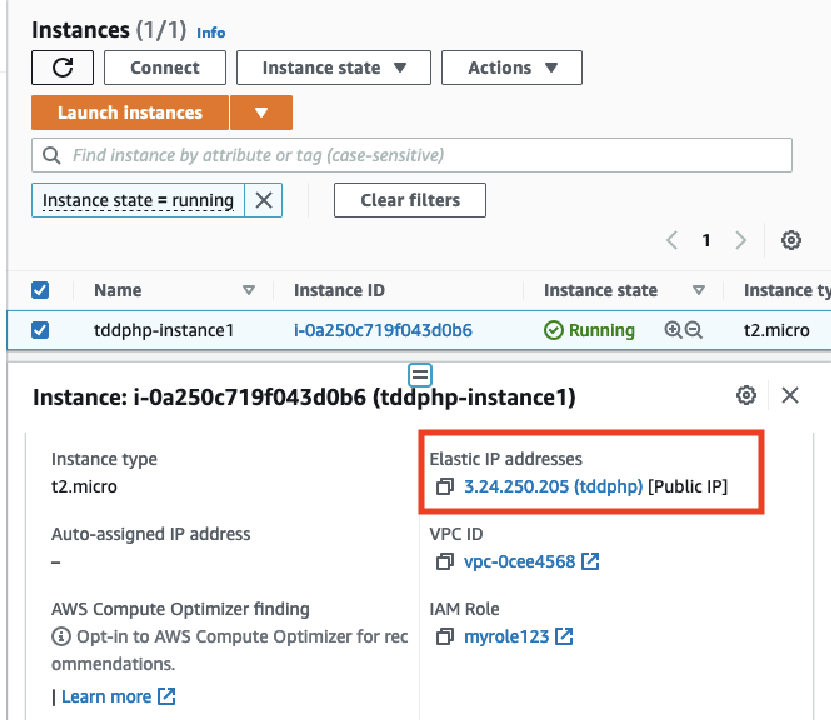Focus the Find instance search field
This screenshot has width=831, height=720.
pos(412,155)
